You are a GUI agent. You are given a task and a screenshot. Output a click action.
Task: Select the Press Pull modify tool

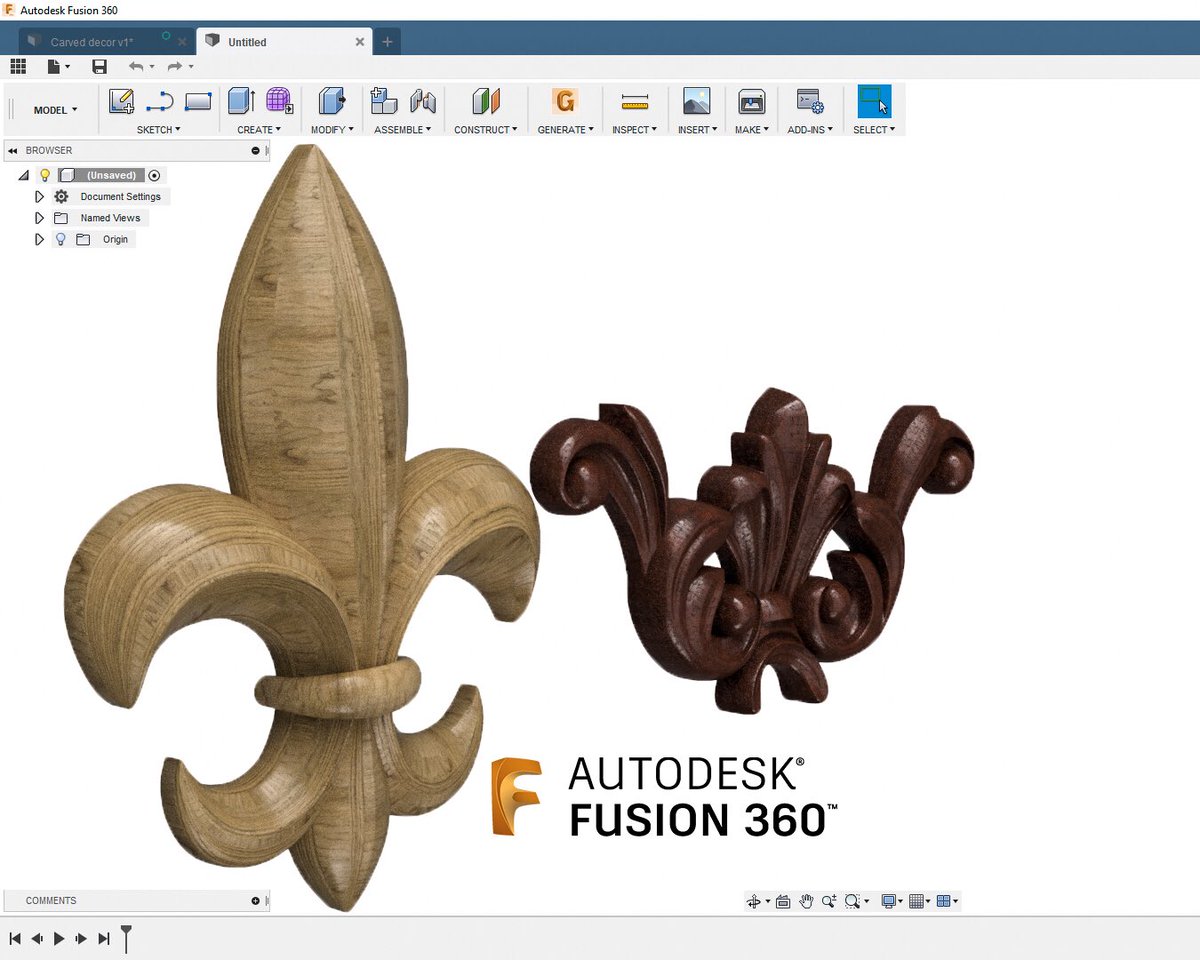coord(332,101)
